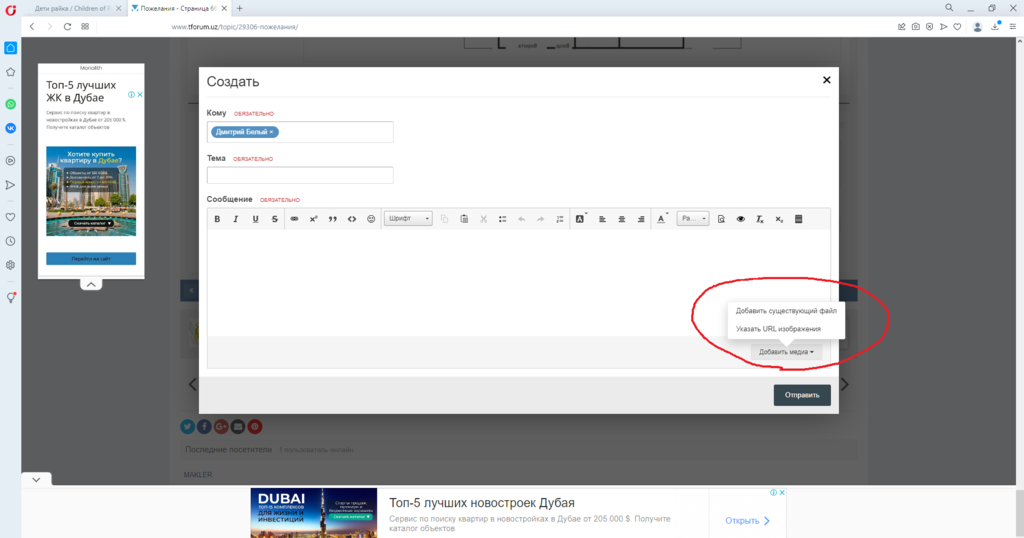This screenshot has width=1024, height=538.
Task: Toggle italic formatting in the editor
Action: (x=236, y=219)
